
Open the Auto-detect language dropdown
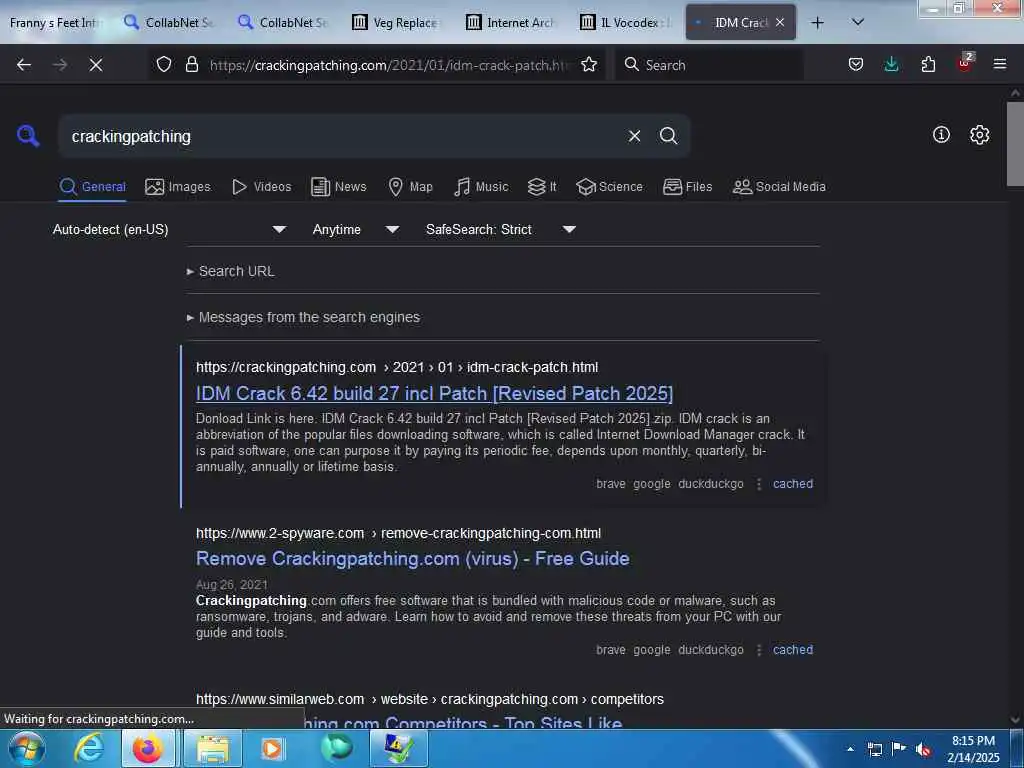(169, 229)
